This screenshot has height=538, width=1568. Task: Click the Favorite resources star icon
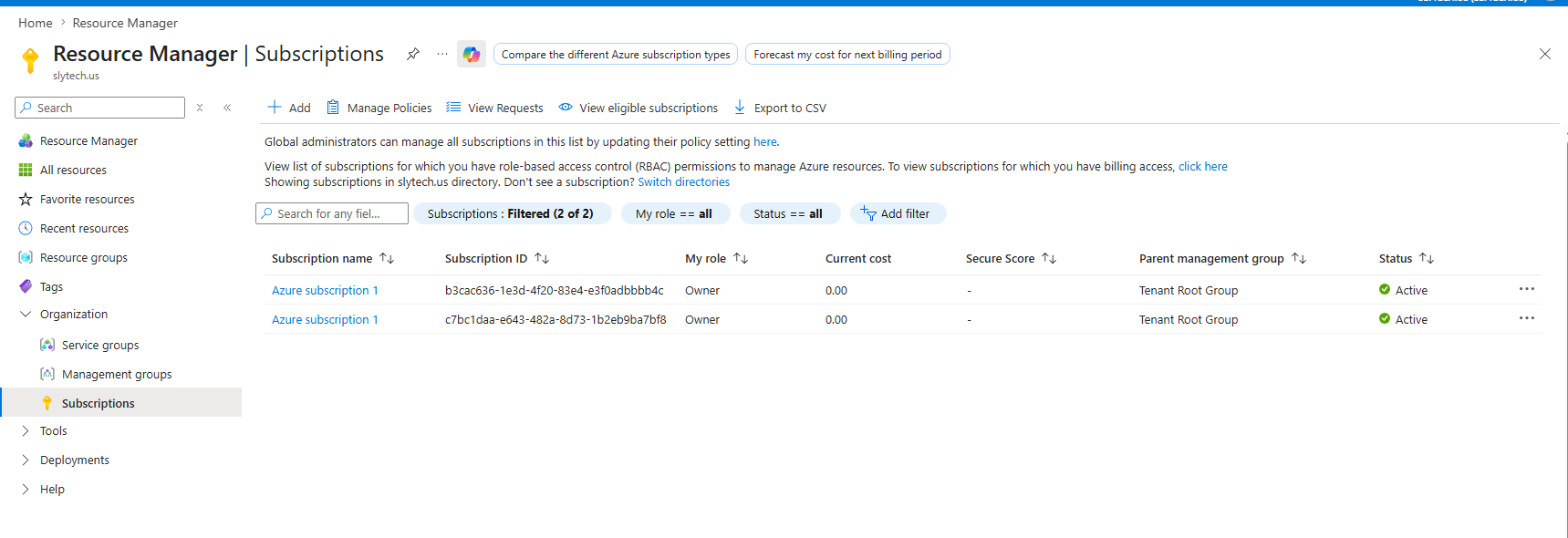pos(26,199)
